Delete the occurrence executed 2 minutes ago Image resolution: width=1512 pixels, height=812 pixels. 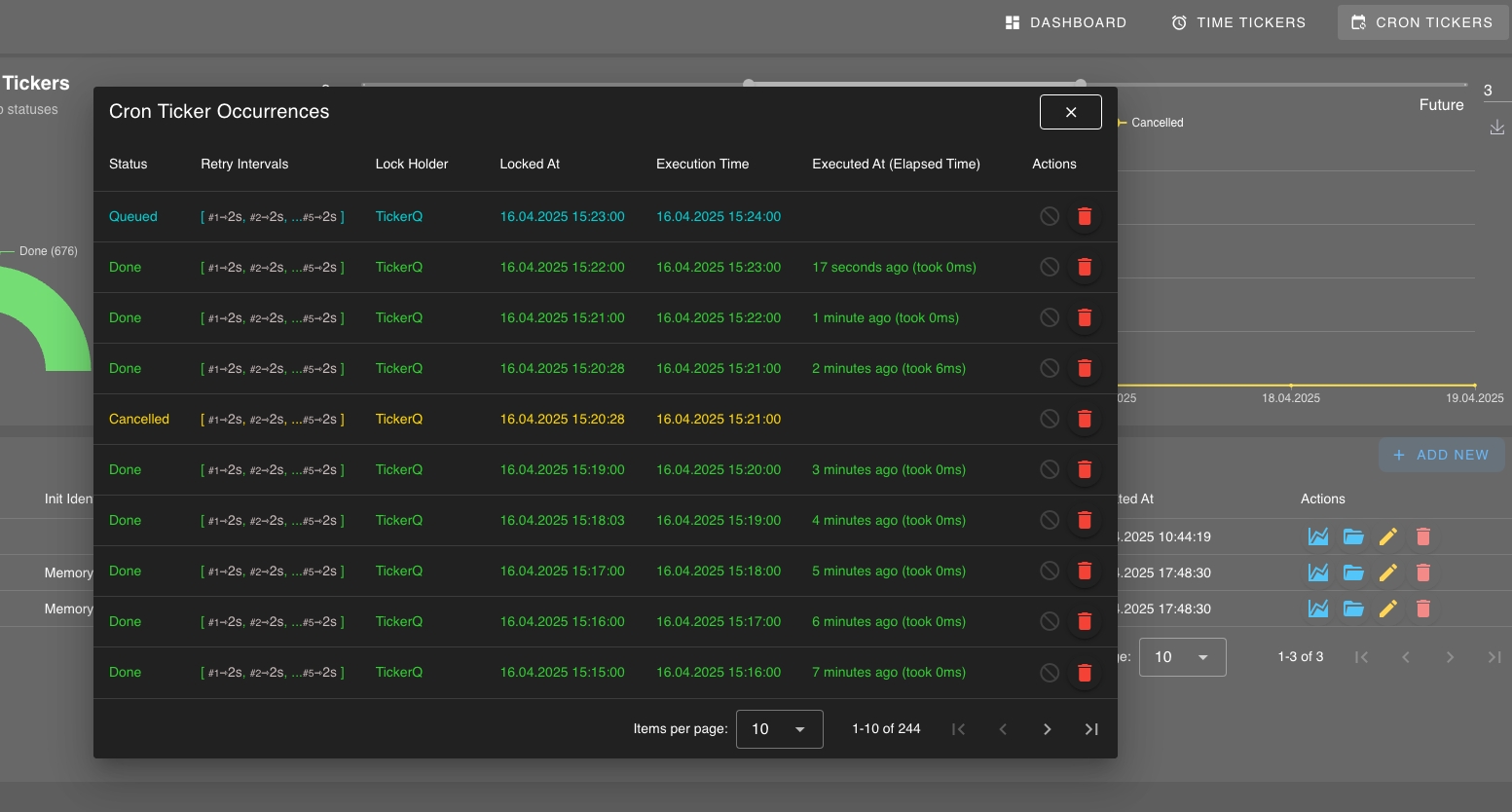[1085, 368]
